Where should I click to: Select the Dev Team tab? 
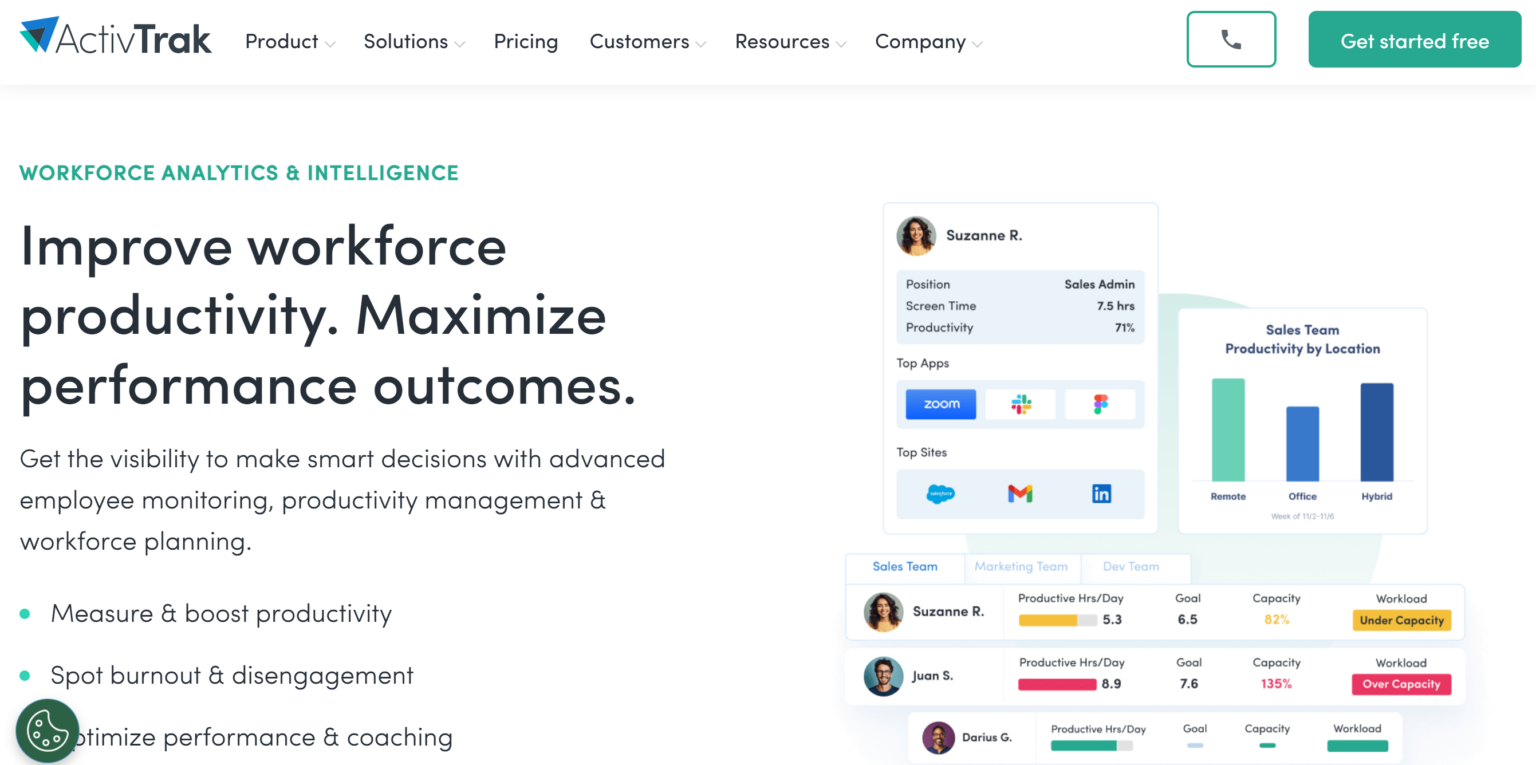1129,567
